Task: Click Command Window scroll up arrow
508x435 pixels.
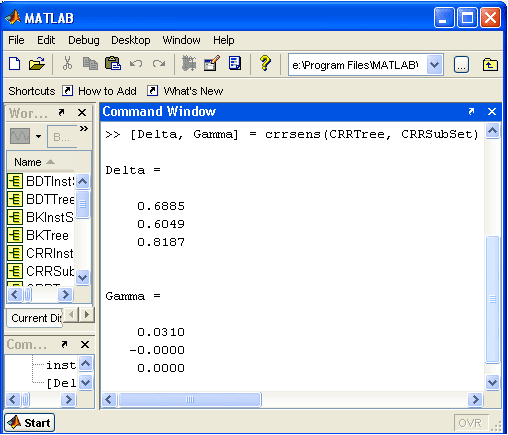Action: [x=492, y=131]
